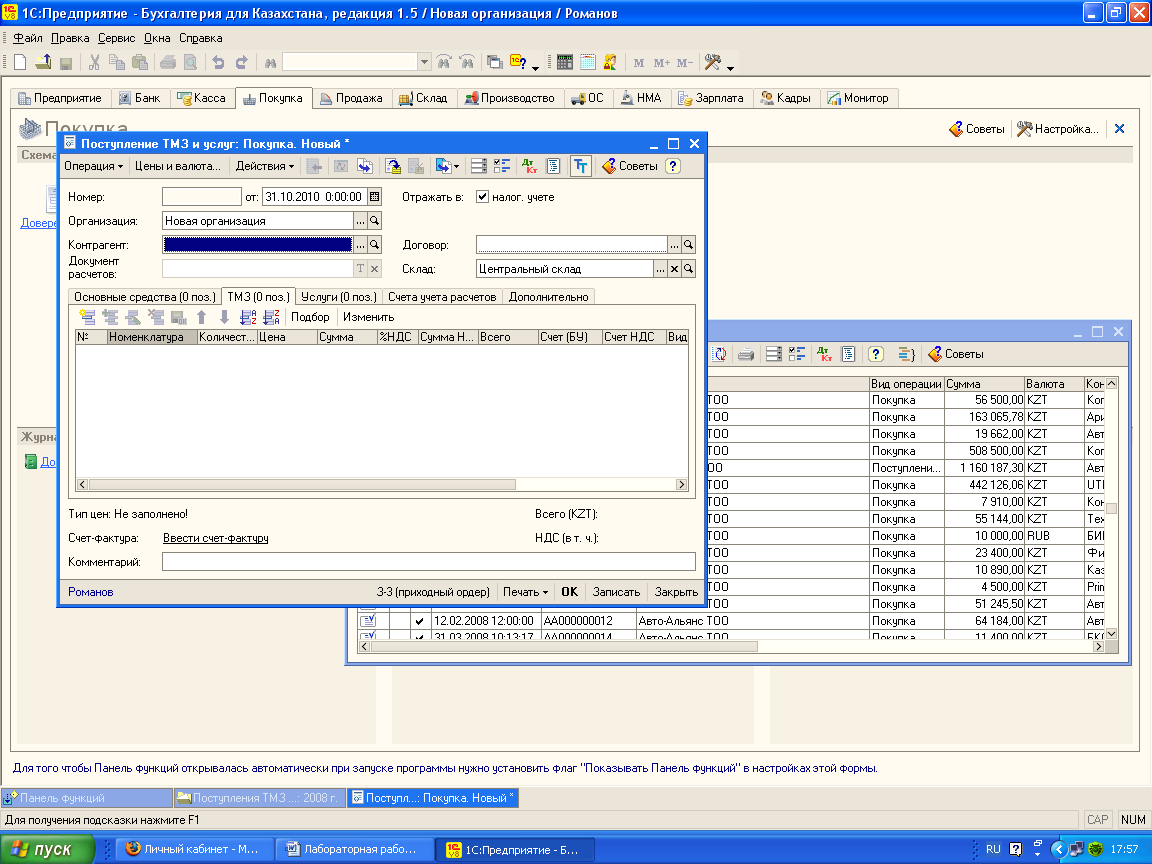Click the printer icon in journal window toolbar
This screenshot has width=1152, height=864.
pos(746,355)
